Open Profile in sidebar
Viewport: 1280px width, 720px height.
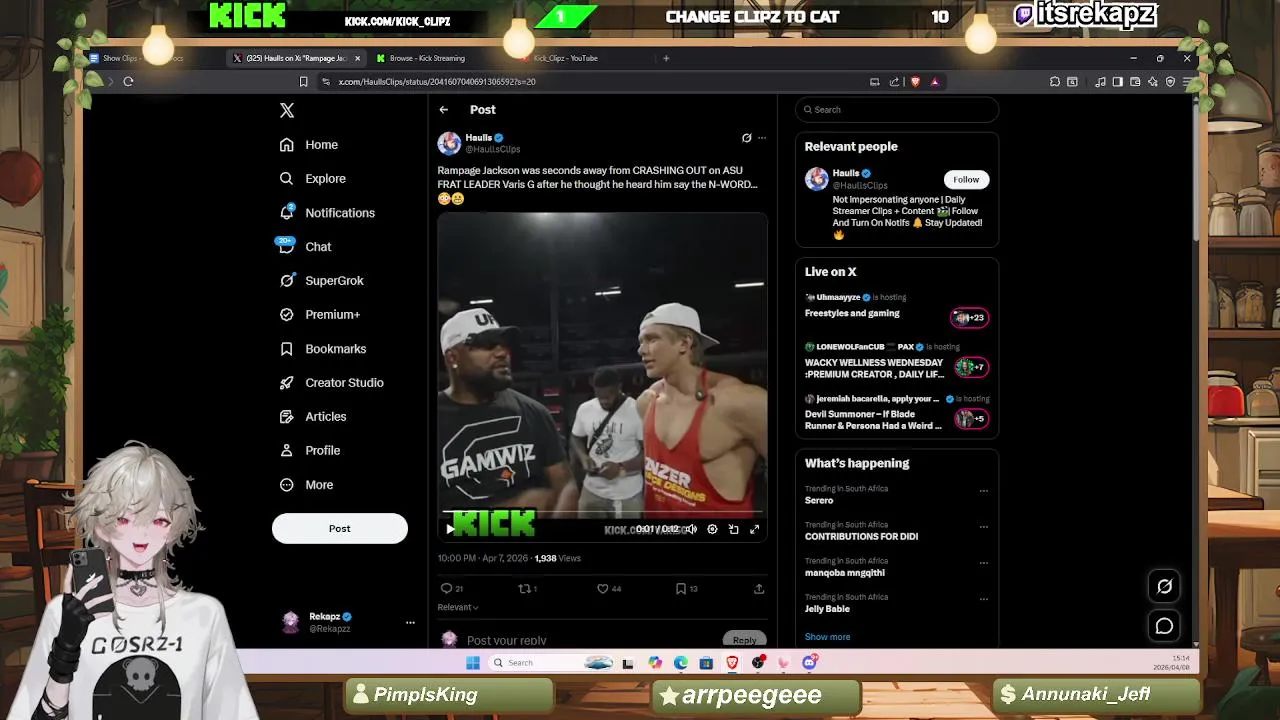(310, 451)
